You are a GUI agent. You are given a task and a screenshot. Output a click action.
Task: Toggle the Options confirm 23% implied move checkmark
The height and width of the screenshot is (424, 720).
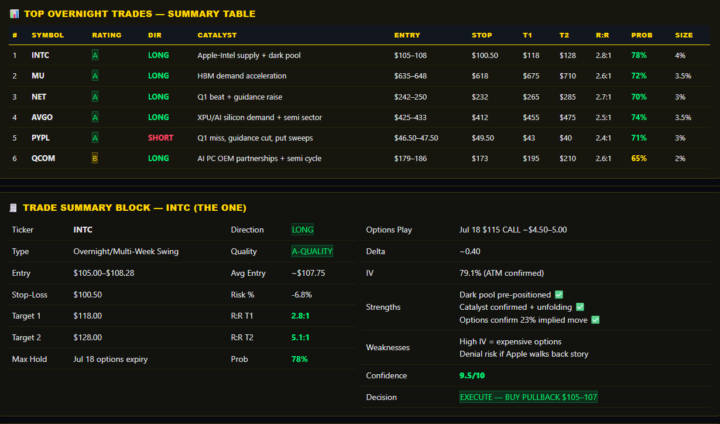click(x=596, y=320)
